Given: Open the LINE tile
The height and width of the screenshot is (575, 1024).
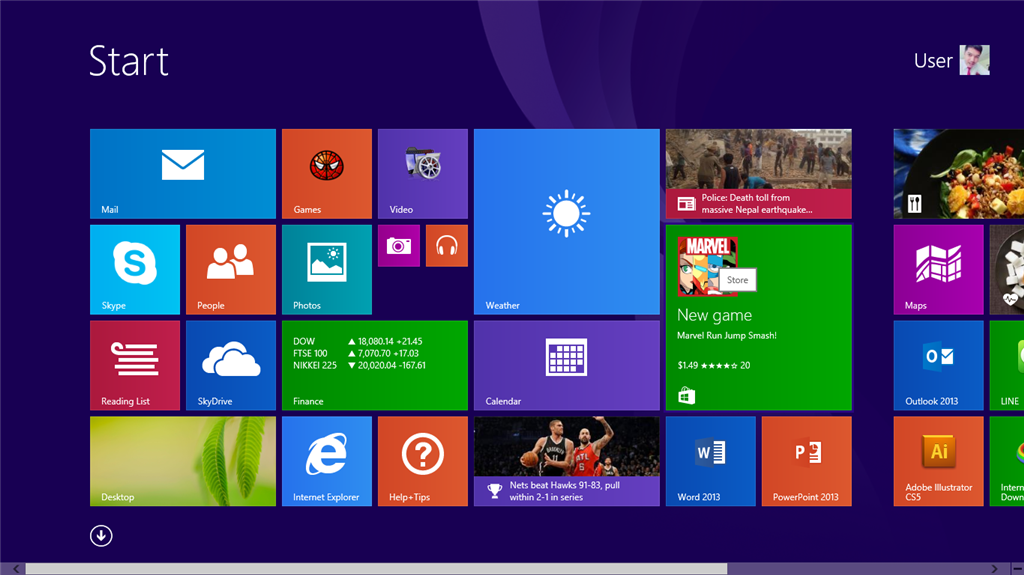Looking at the screenshot, I should (1007, 366).
